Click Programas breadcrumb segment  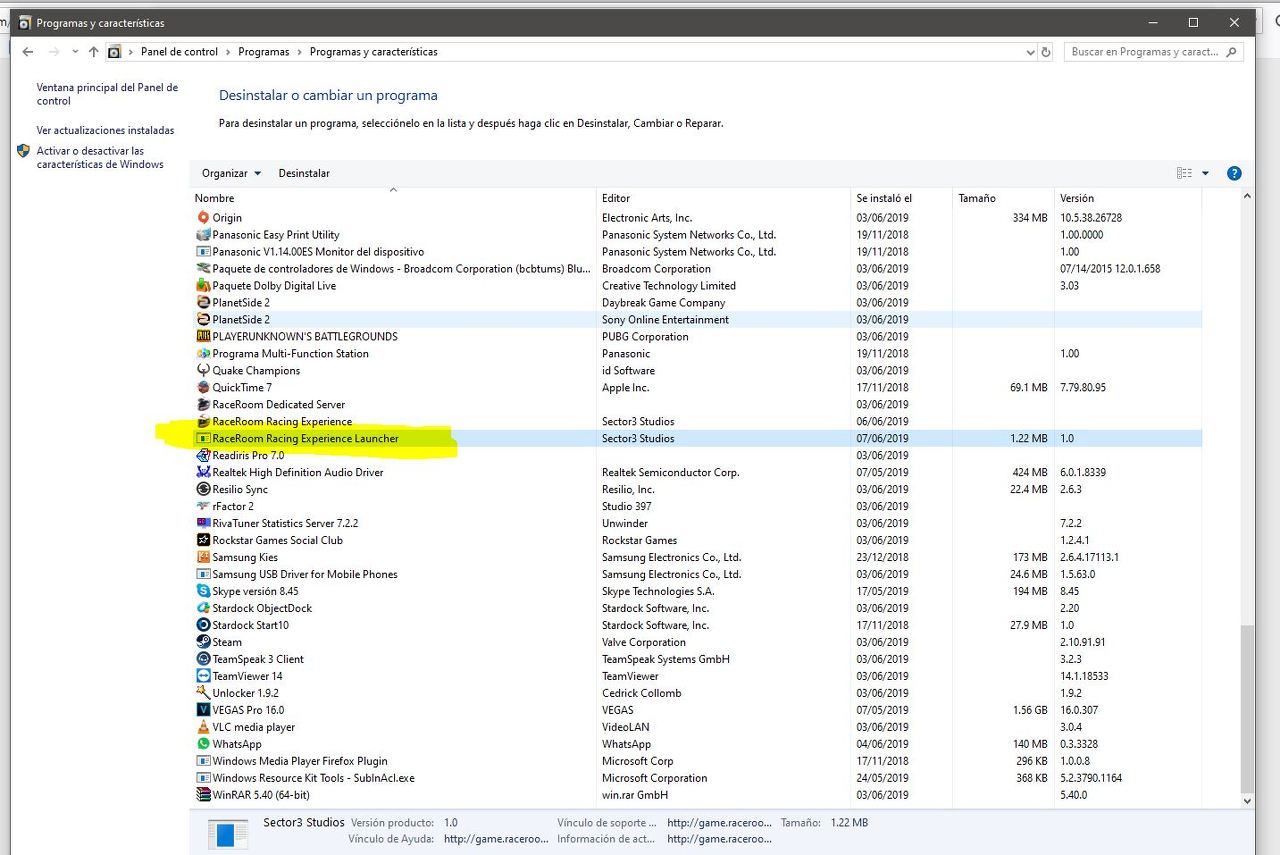pyautogui.click(x=264, y=52)
